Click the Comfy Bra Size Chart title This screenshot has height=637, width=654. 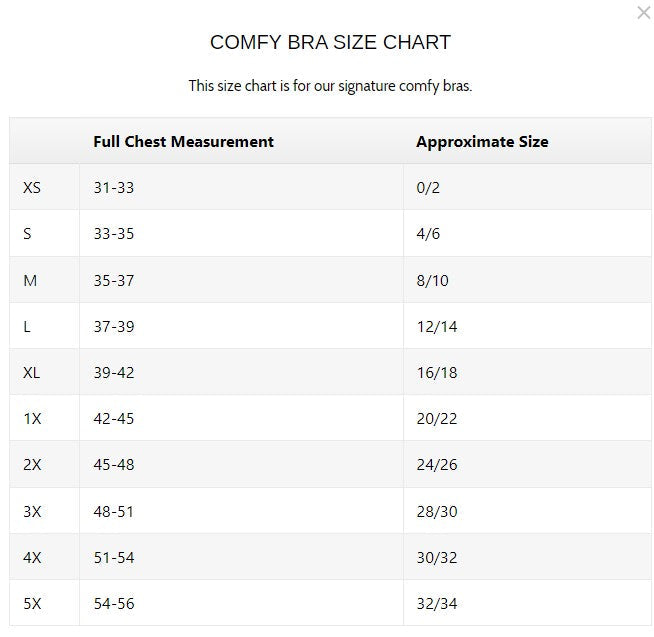pyautogui.click(x=330, y=43)
